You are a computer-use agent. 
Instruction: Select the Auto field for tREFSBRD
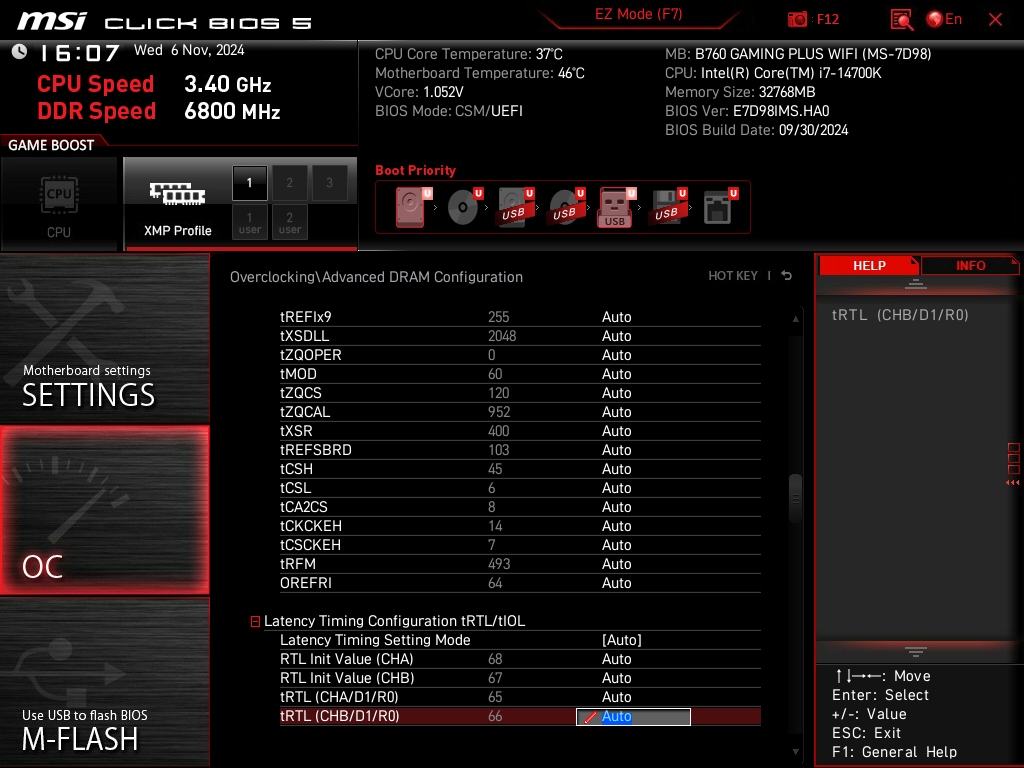coord(616,450)
